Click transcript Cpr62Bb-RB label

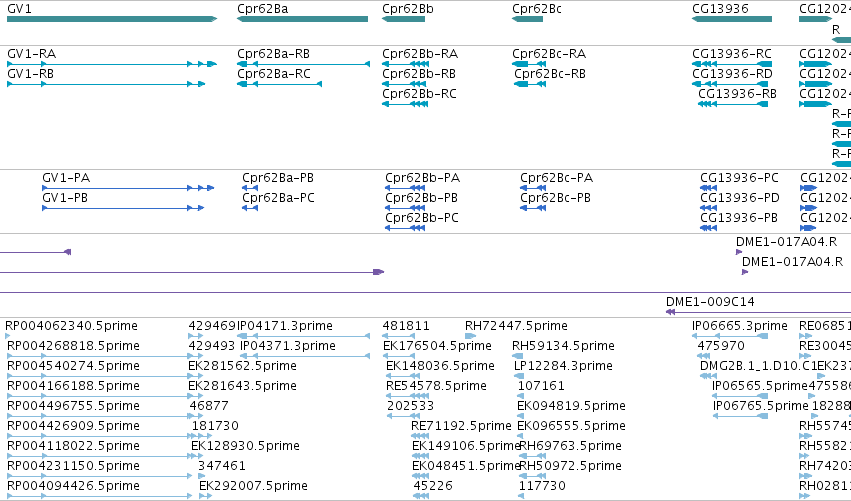pyautogui.click(x=419, y=74)
